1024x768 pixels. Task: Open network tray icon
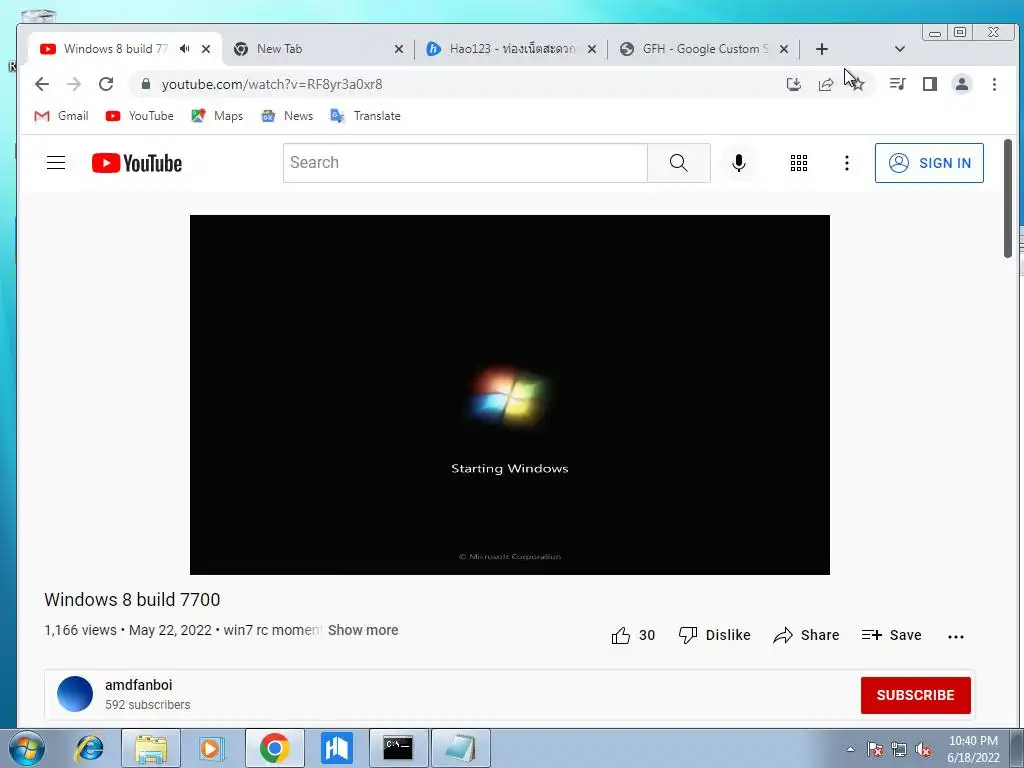pos(899,749)
